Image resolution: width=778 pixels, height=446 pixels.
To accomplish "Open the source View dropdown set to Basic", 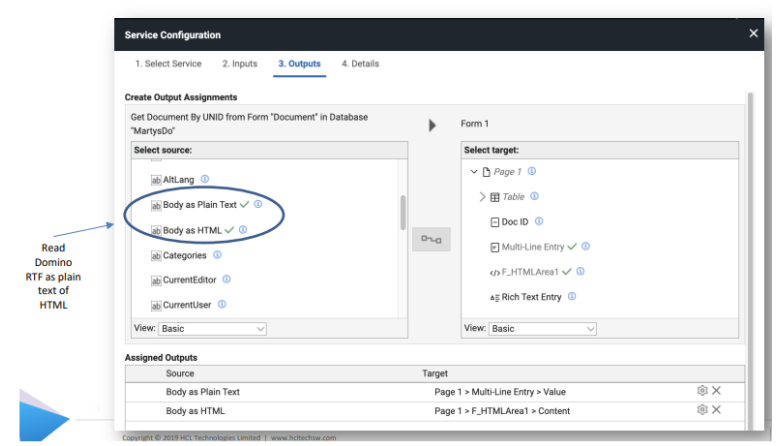I will 212,328.
